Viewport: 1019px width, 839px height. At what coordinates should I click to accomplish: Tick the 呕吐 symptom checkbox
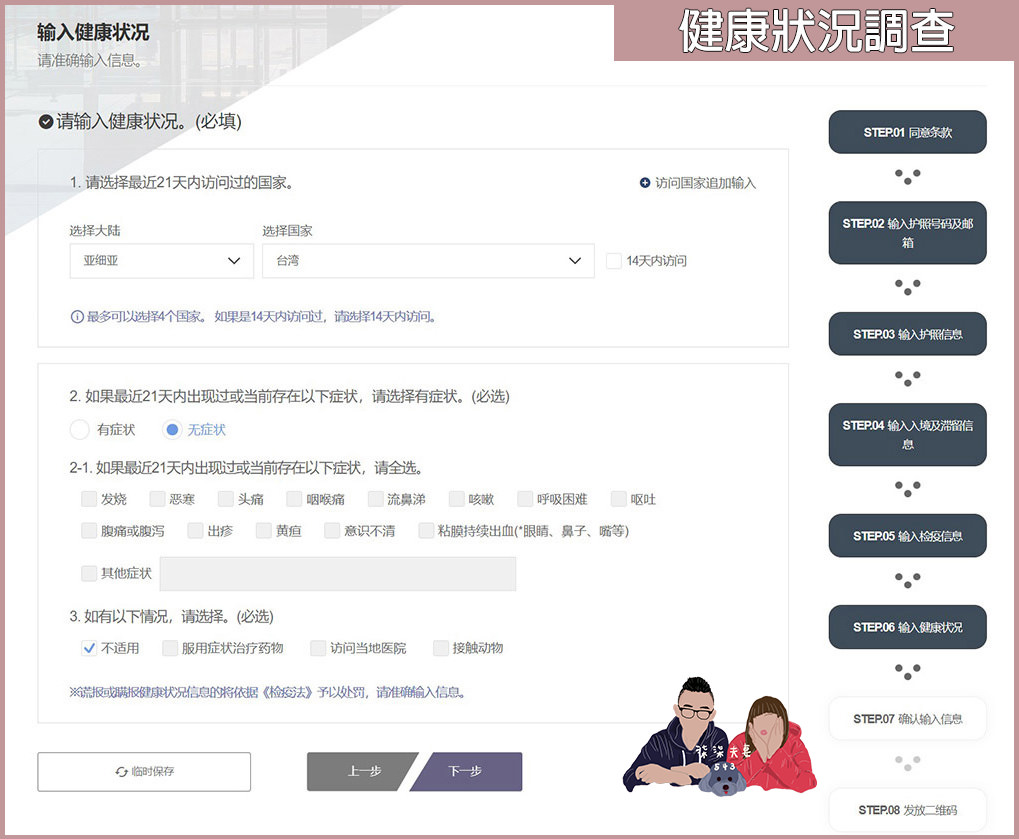619,499
